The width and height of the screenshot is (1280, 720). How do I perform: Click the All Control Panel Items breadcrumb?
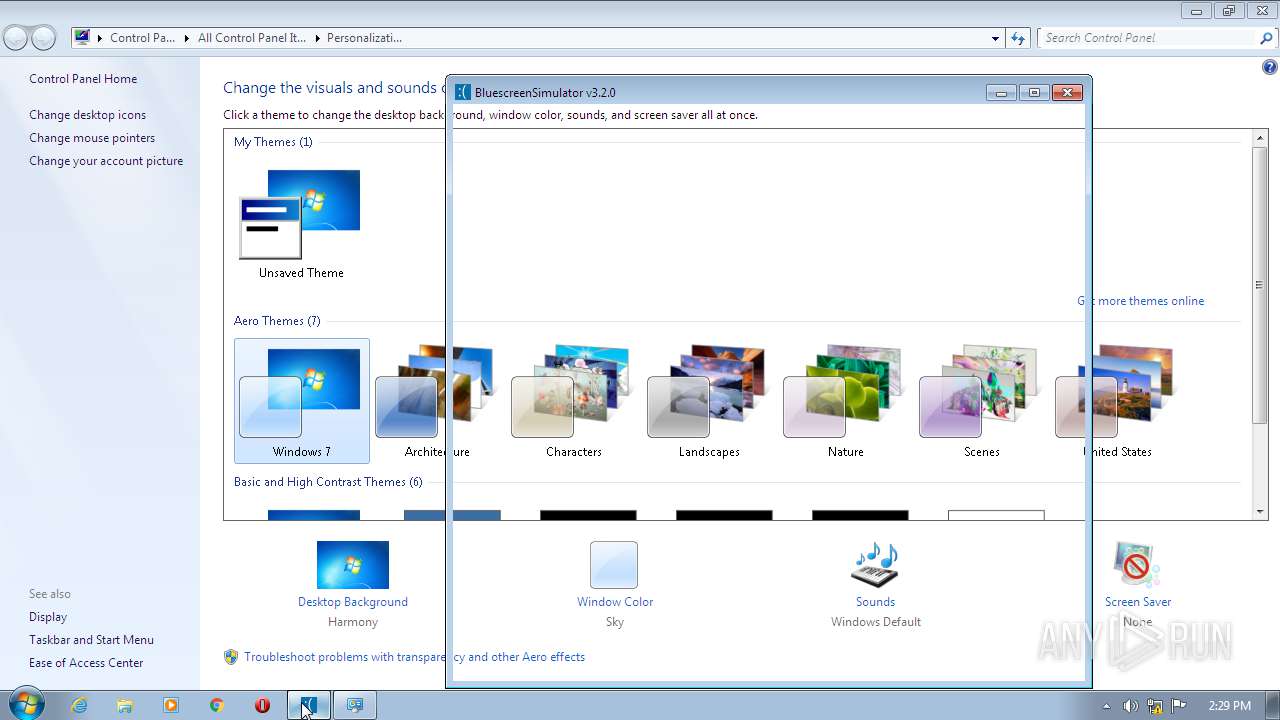[250, 38]
